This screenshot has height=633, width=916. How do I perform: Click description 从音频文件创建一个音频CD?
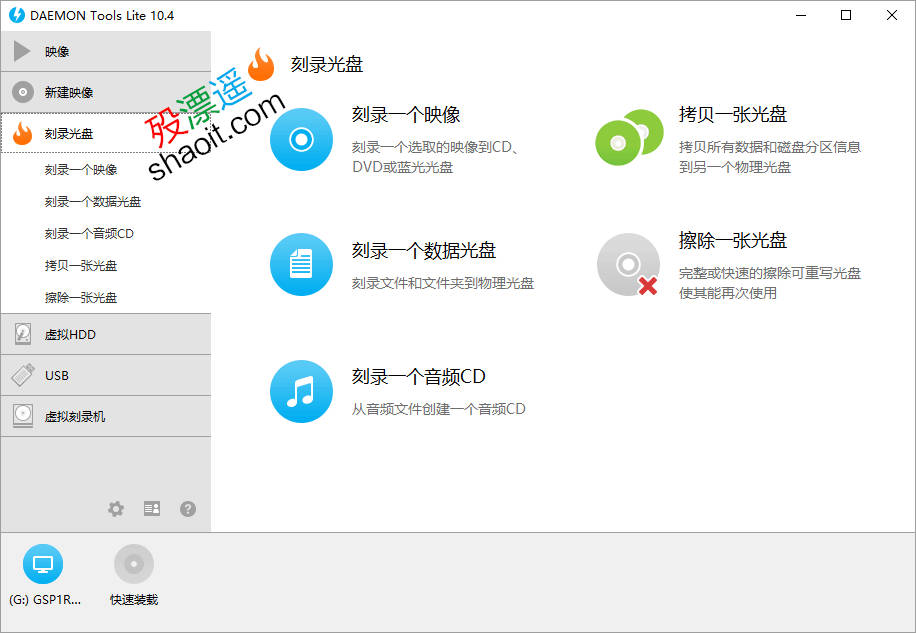[439, 409]
